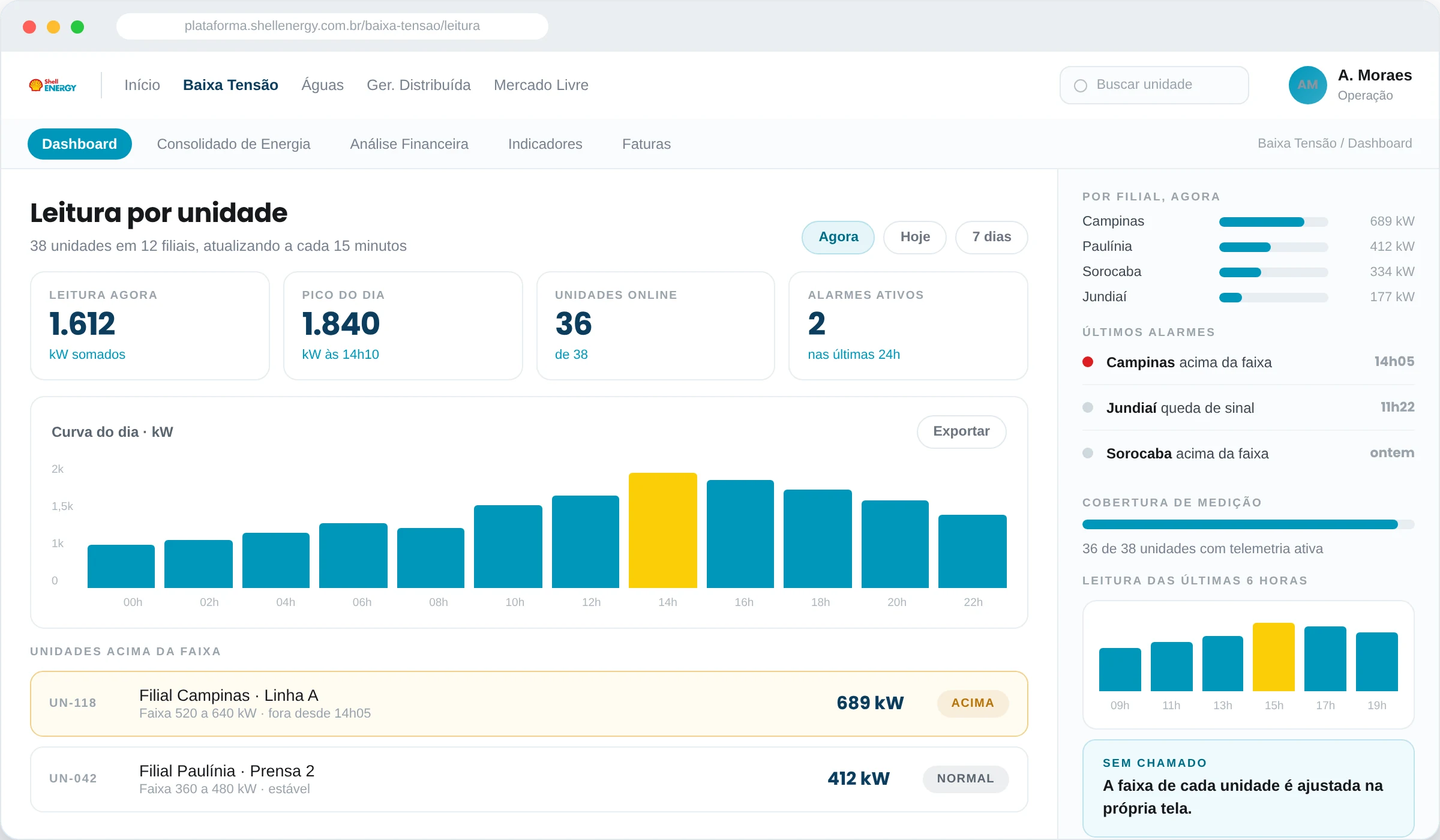
Task: Open the Filial Campinas · Linha A row
Action: [529, 704]
